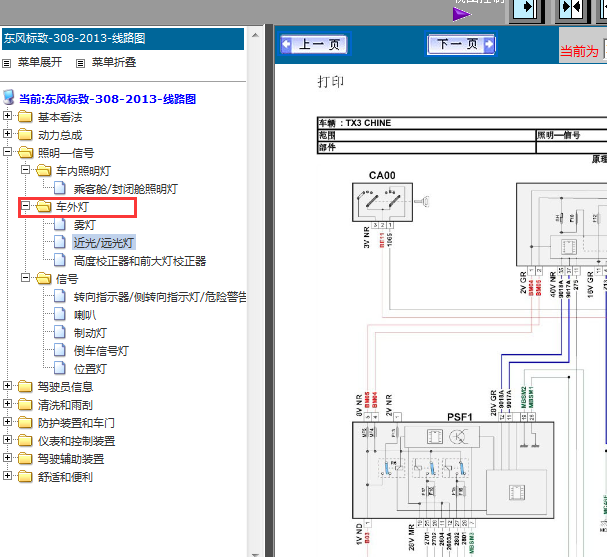Click the page icon beside 近光/远光灯
Screen dimensions: 607x557
pyautogui.click(x=60, y=242)
